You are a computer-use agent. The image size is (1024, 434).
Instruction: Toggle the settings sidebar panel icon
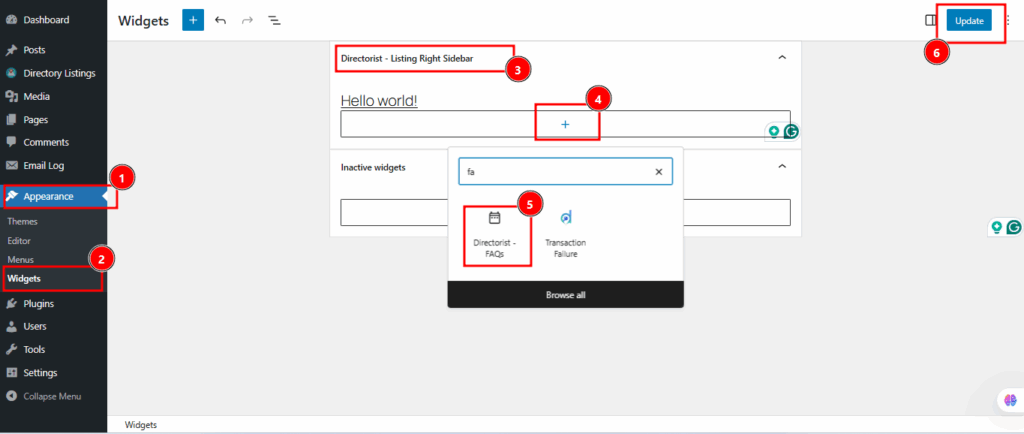930,20
